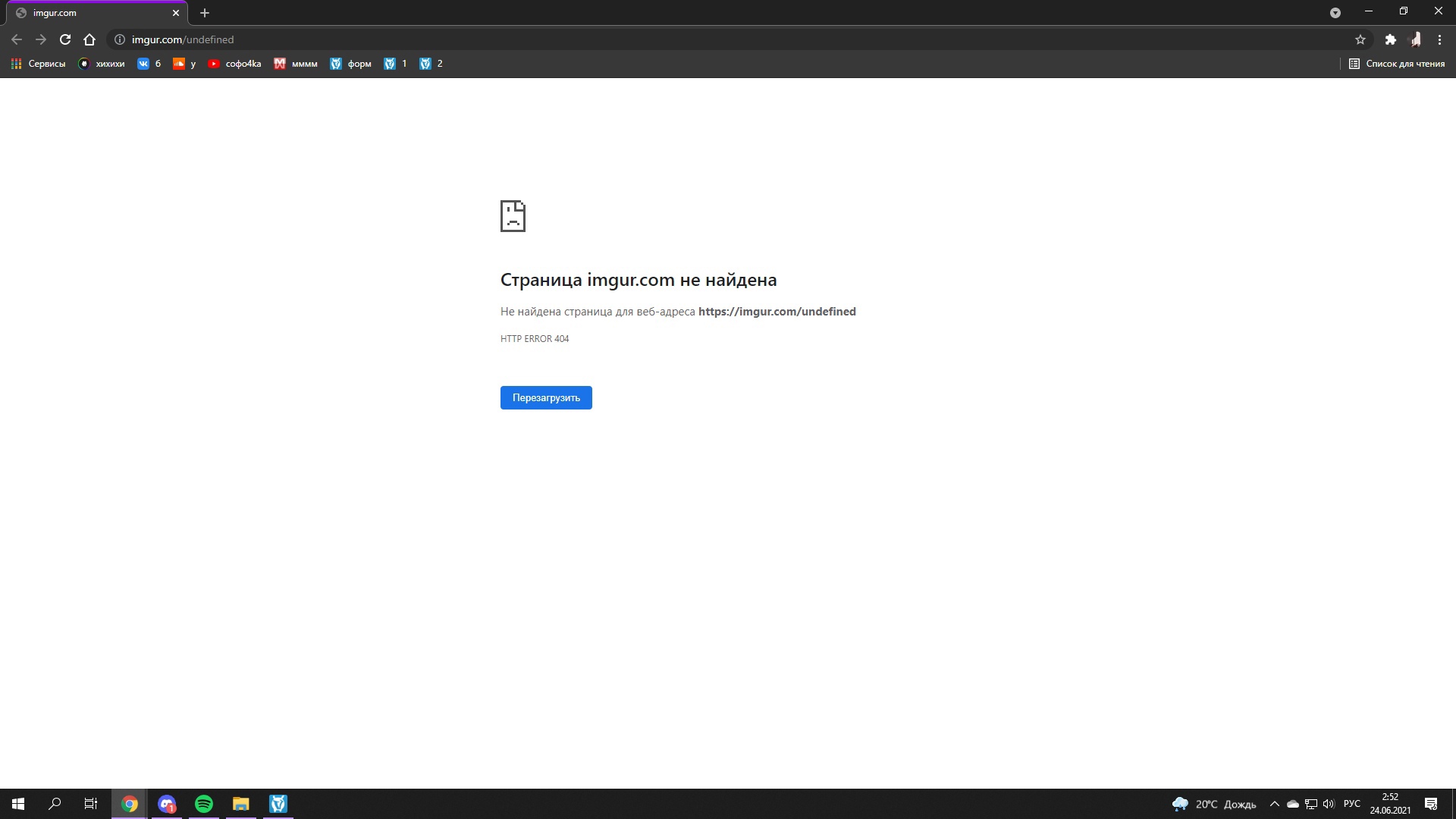Screen dimensions: 1456x819
Task: Open the Chrome three-dot menu
Action: 1439,39
